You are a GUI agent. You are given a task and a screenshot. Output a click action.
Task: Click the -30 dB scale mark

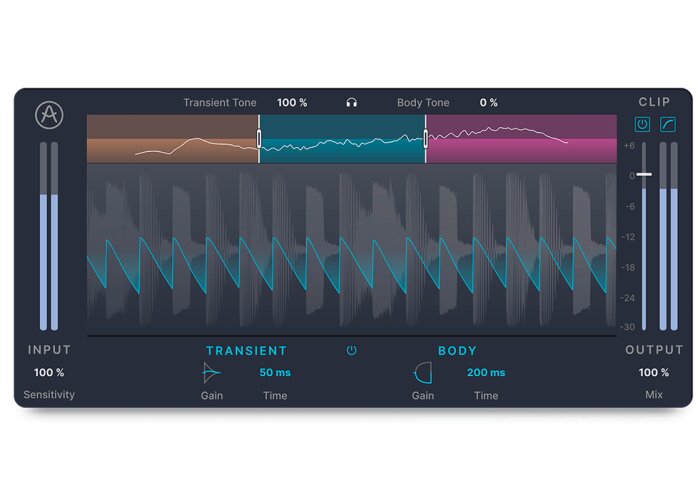[x=628, y=327]
